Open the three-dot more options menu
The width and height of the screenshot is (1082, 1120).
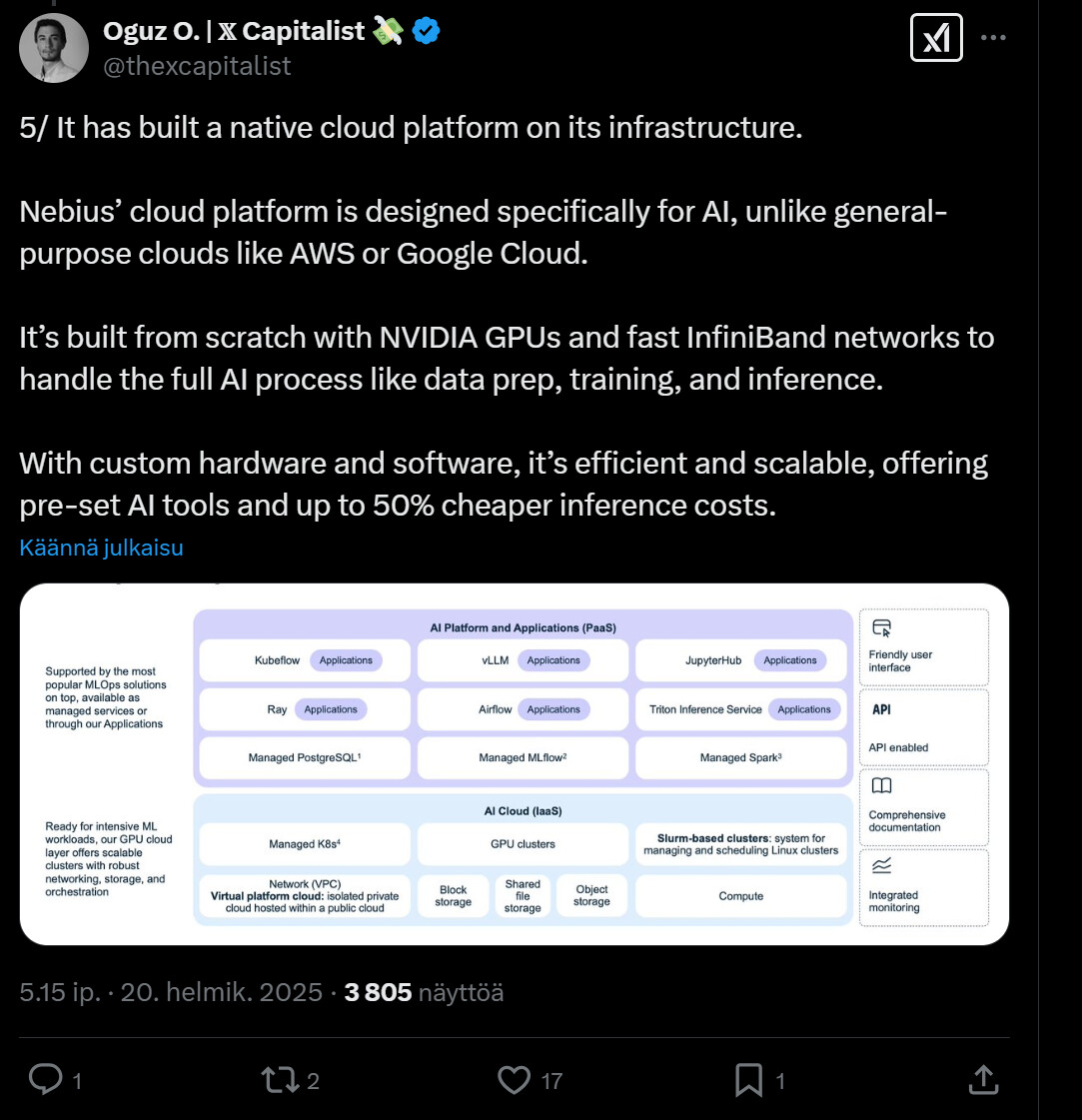click(993, 38)
